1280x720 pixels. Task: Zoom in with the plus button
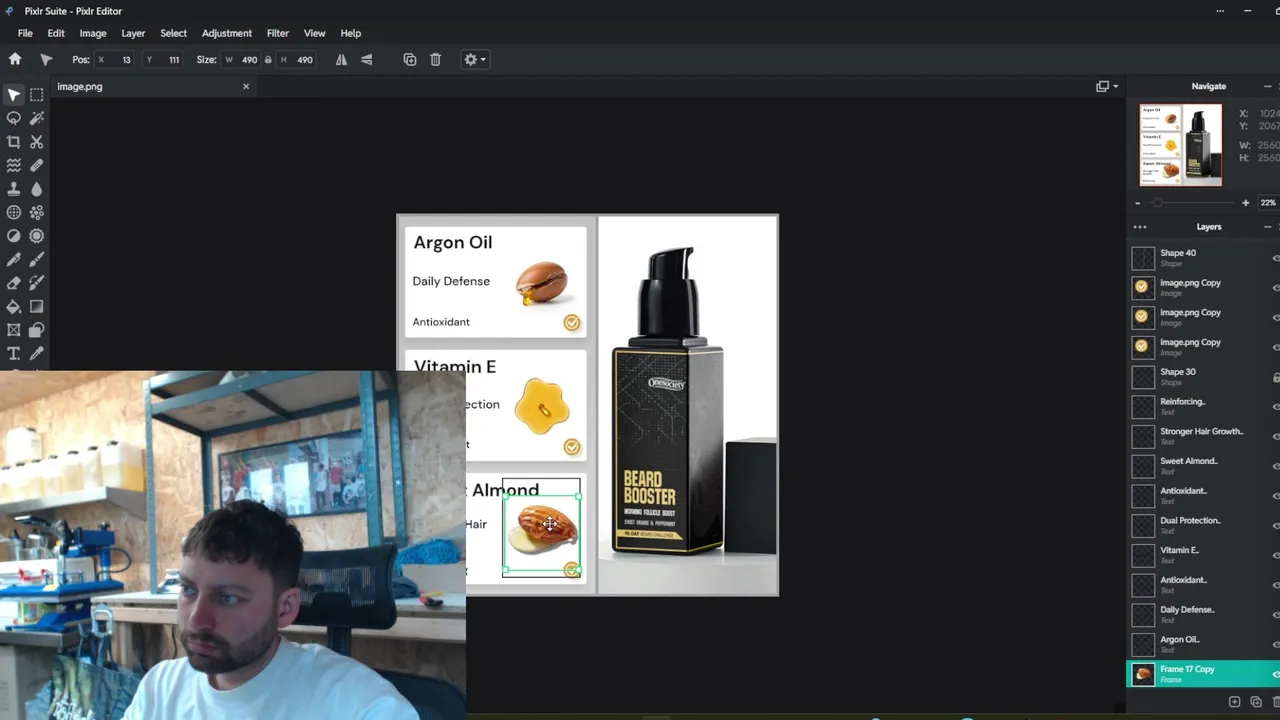(1245, 203)
